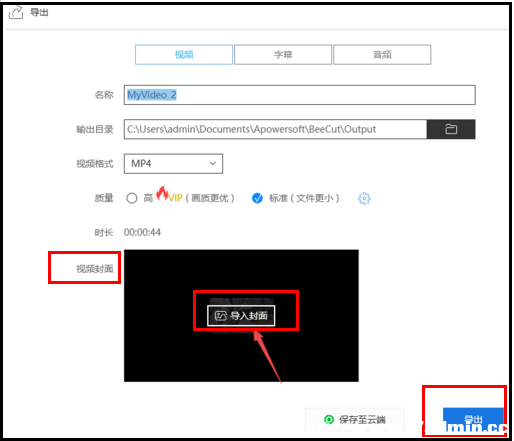Click green cloud icon beside save to cloud

point(329,419)
